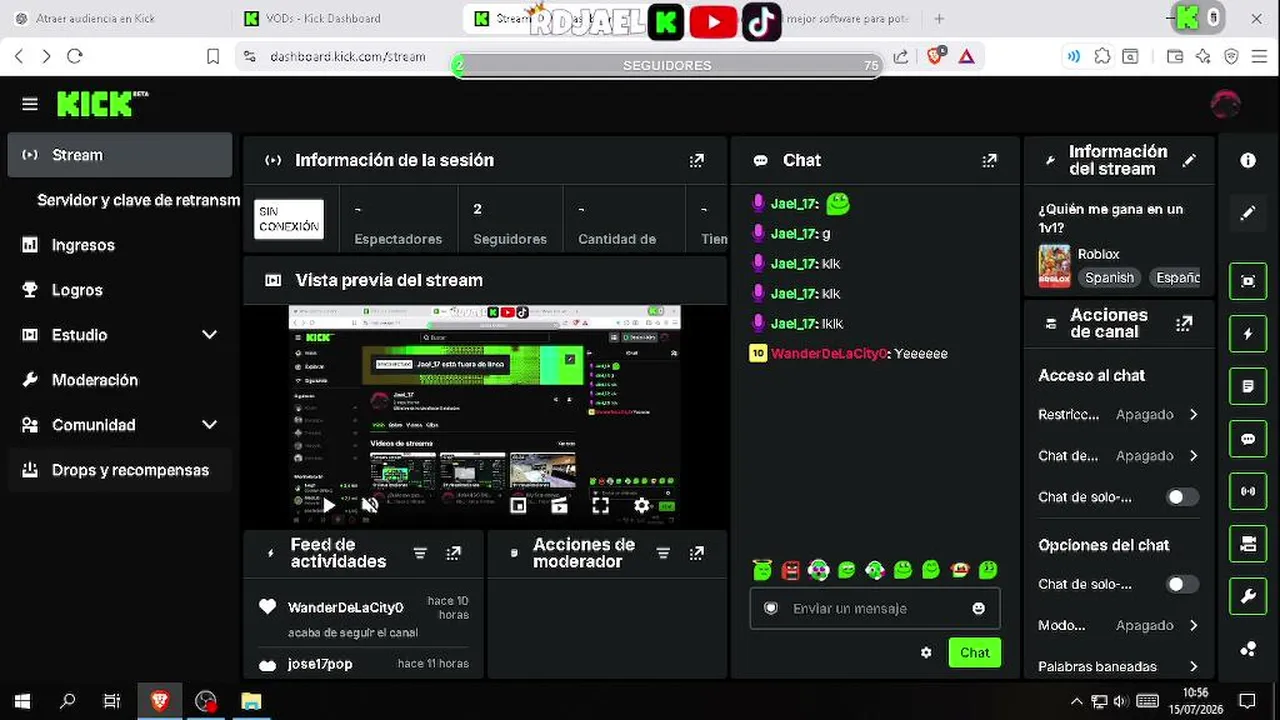
Task: Open the profile avatar menu
Action: point(1225,104)
